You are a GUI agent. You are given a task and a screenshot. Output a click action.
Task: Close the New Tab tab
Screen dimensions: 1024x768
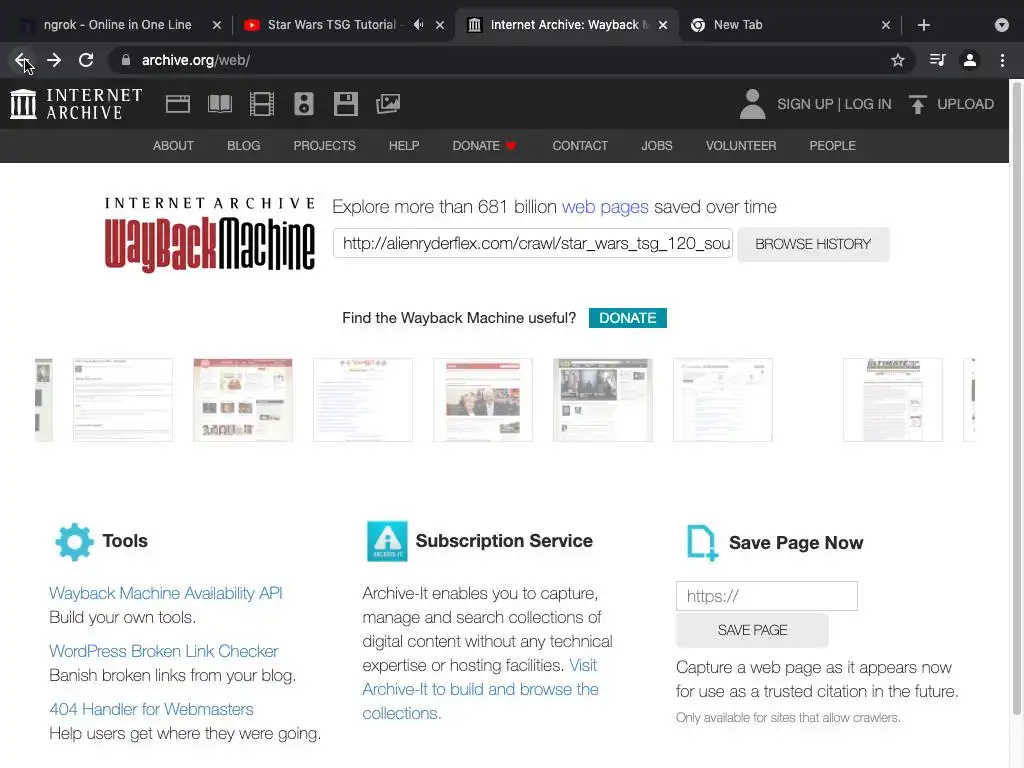(x=886, y=25)
